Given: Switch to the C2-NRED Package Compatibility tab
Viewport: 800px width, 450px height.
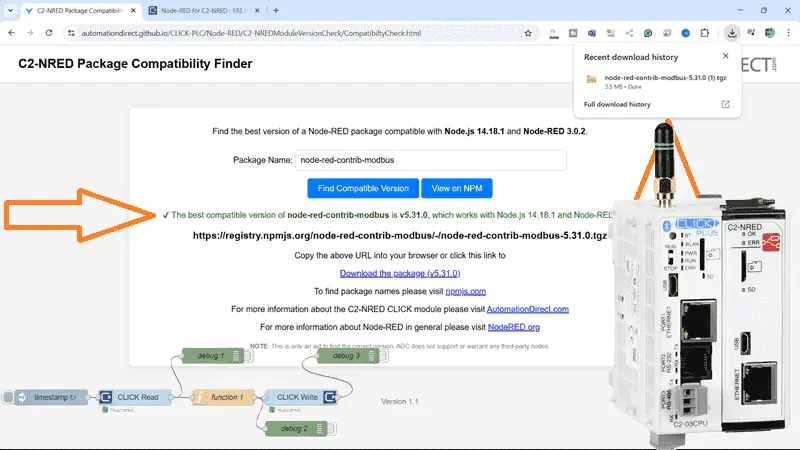Looking at the screenshot, I should (81, 11).
